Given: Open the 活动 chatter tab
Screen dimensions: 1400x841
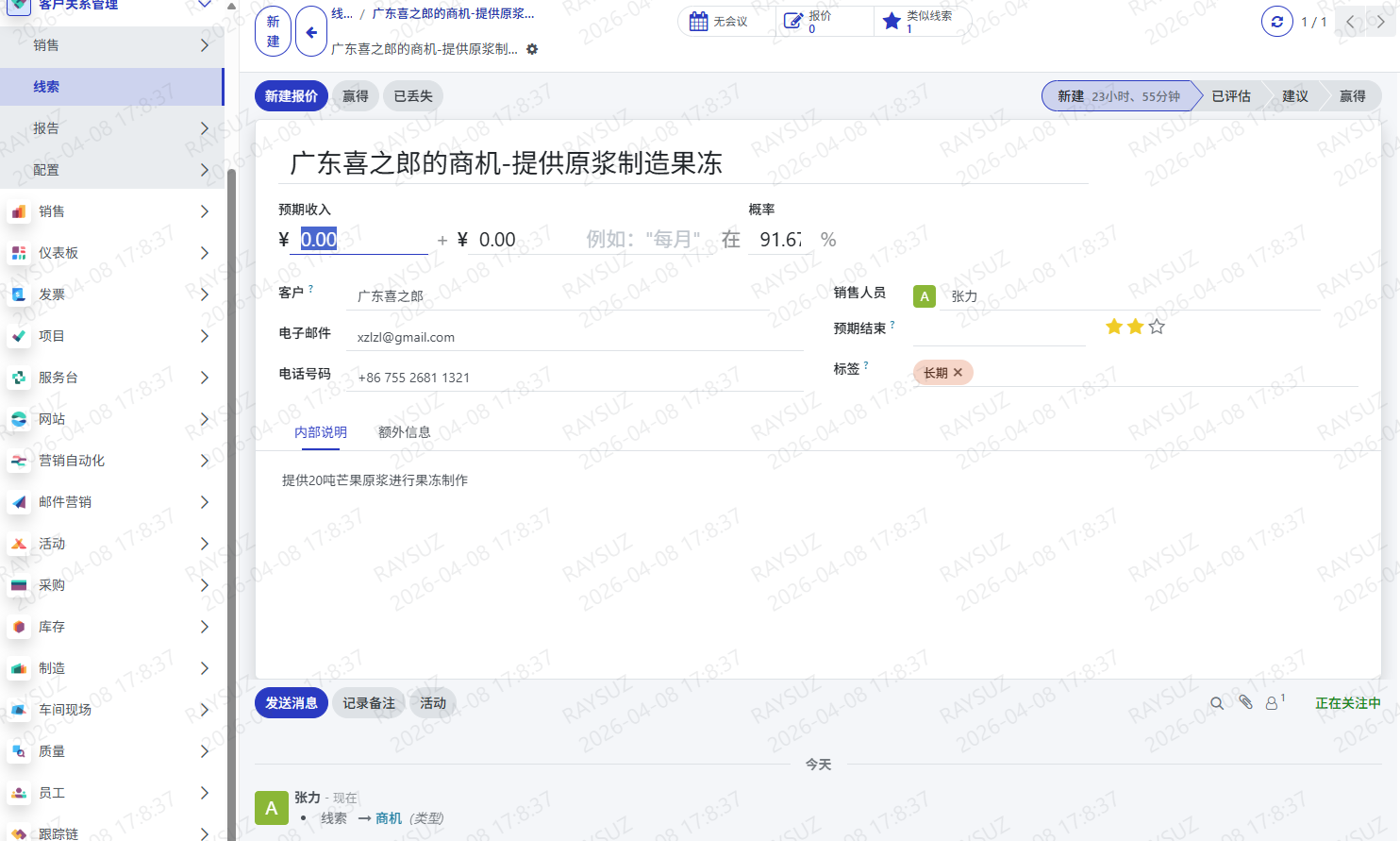Looking at the screenshot, I should pos(433,703).
